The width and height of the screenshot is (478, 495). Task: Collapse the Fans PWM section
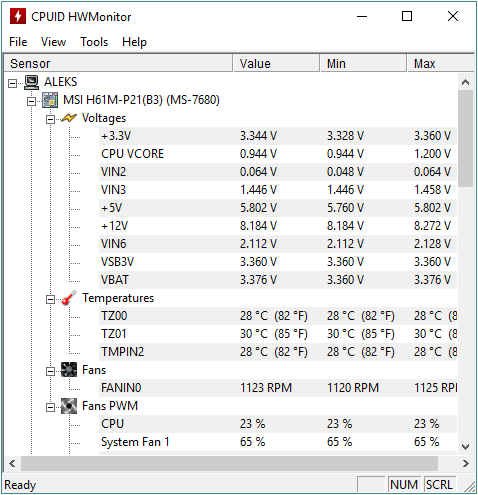pyautogui.click(x=50, y=407)
